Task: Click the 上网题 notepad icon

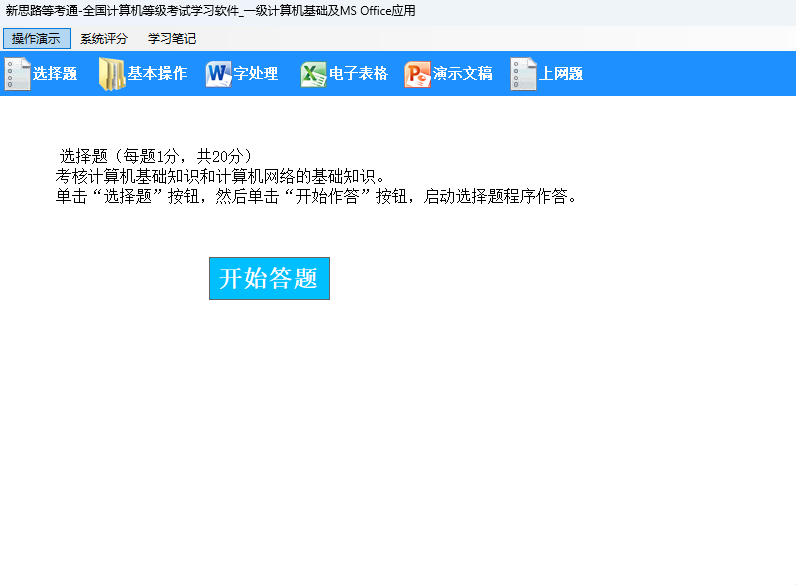Action: coord(523,74)
